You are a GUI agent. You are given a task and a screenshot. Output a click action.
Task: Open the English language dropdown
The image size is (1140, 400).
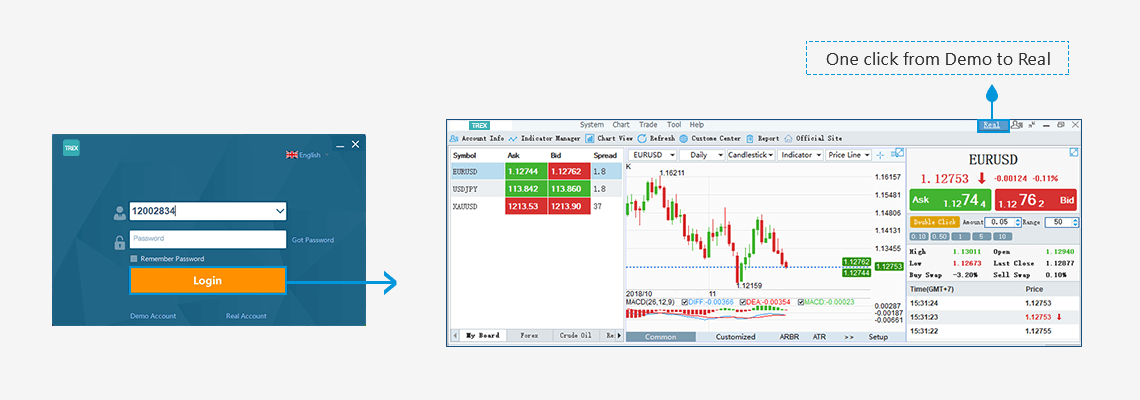(x=308, y=155)
